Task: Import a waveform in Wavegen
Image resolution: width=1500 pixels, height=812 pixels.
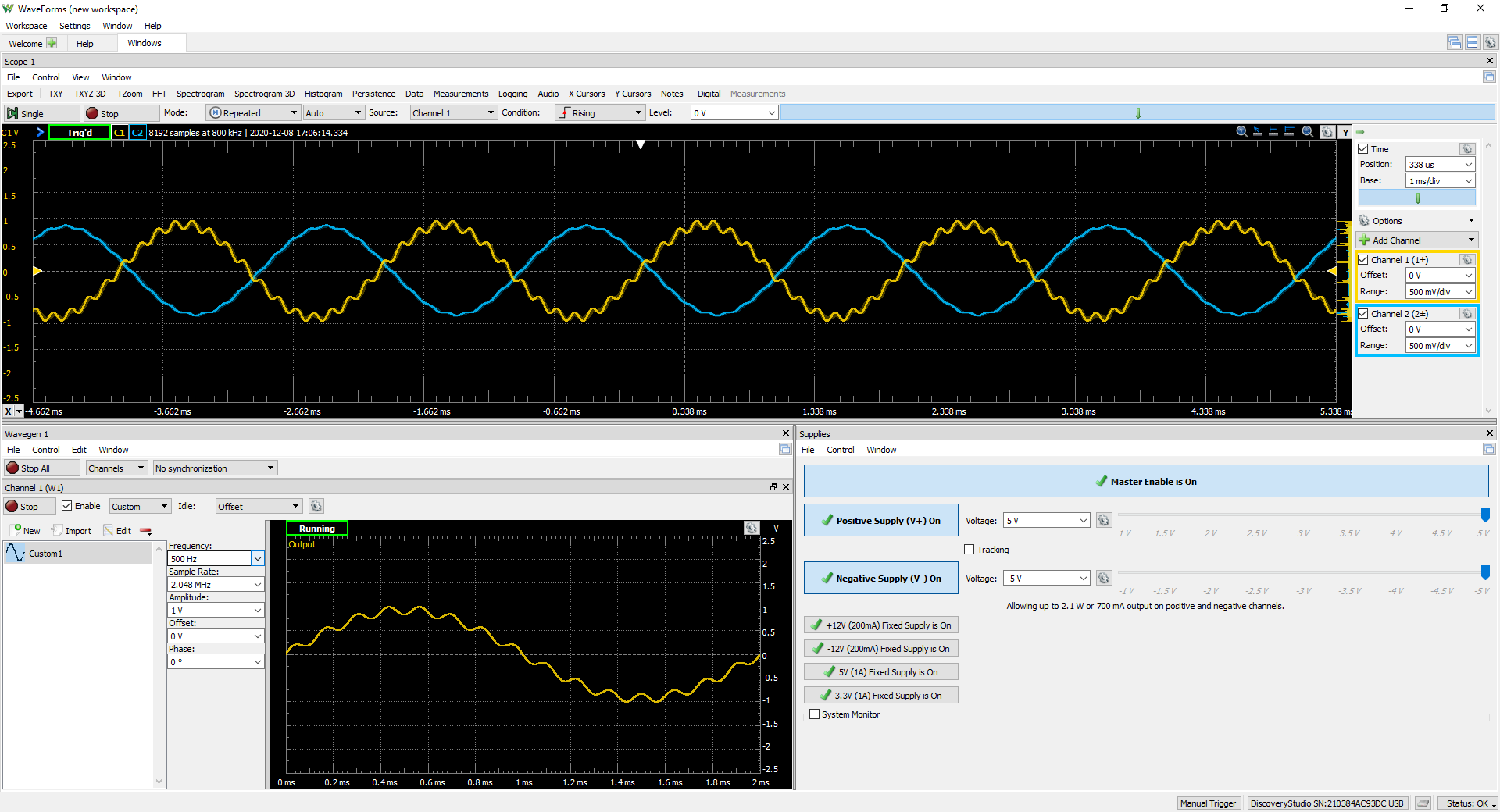Action: click(71, 531)
